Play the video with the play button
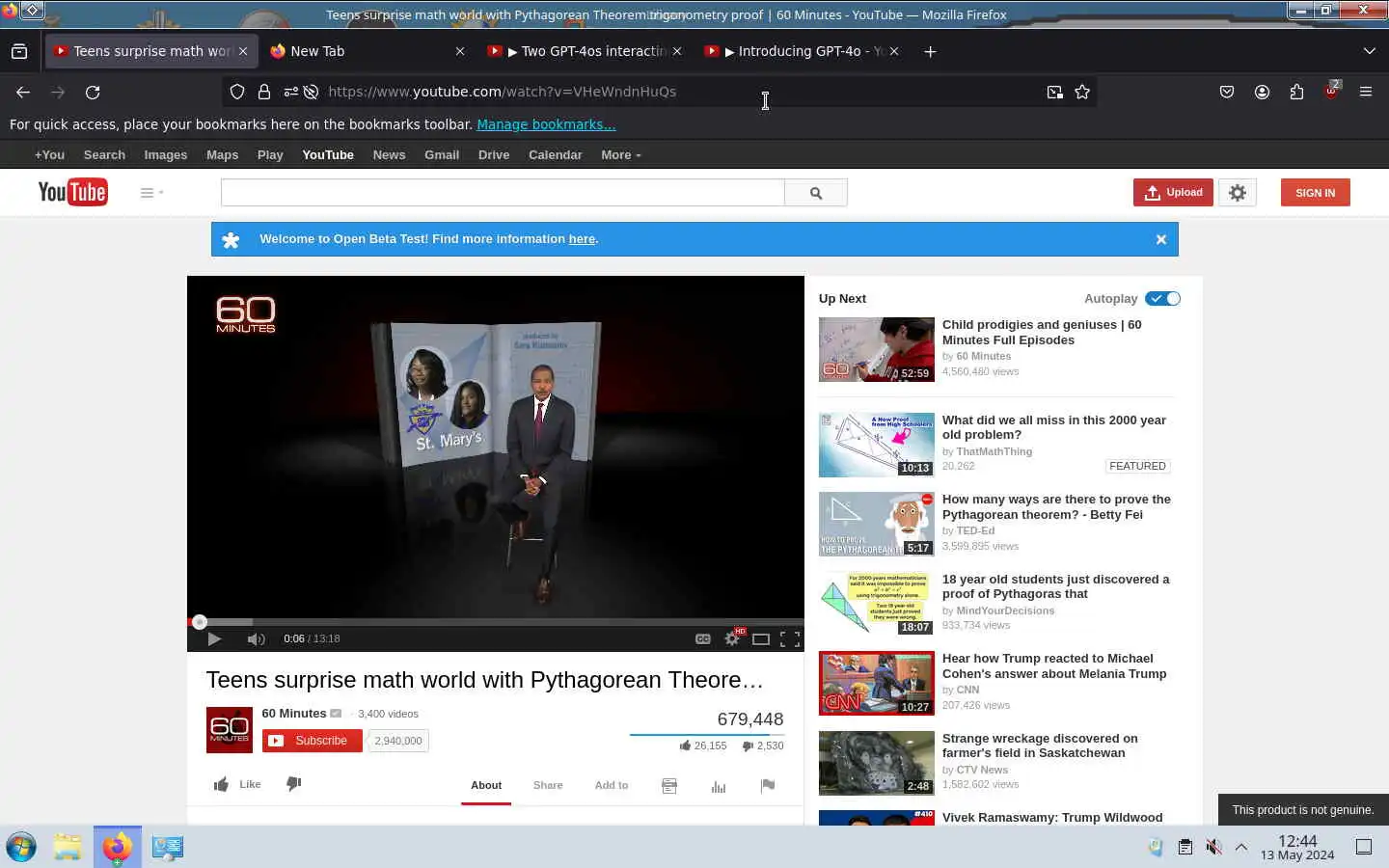The image size is (1389, 868). tap(214, 638)
